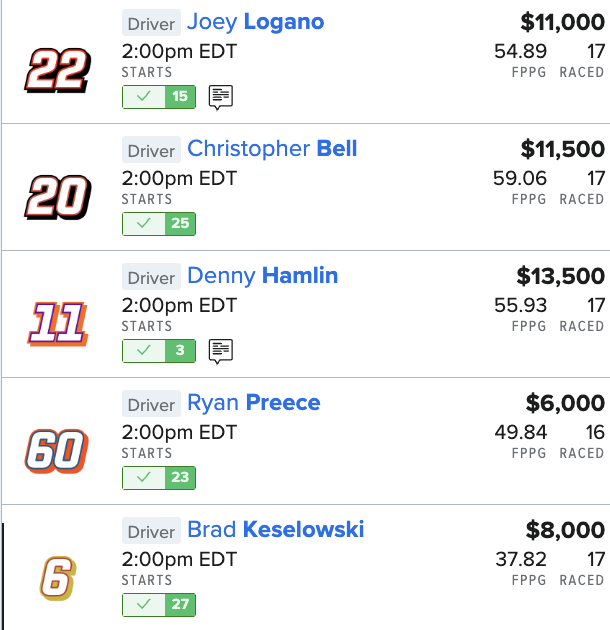Click the Driver position tag beside Christopher Bell

(x=151, y=150)
